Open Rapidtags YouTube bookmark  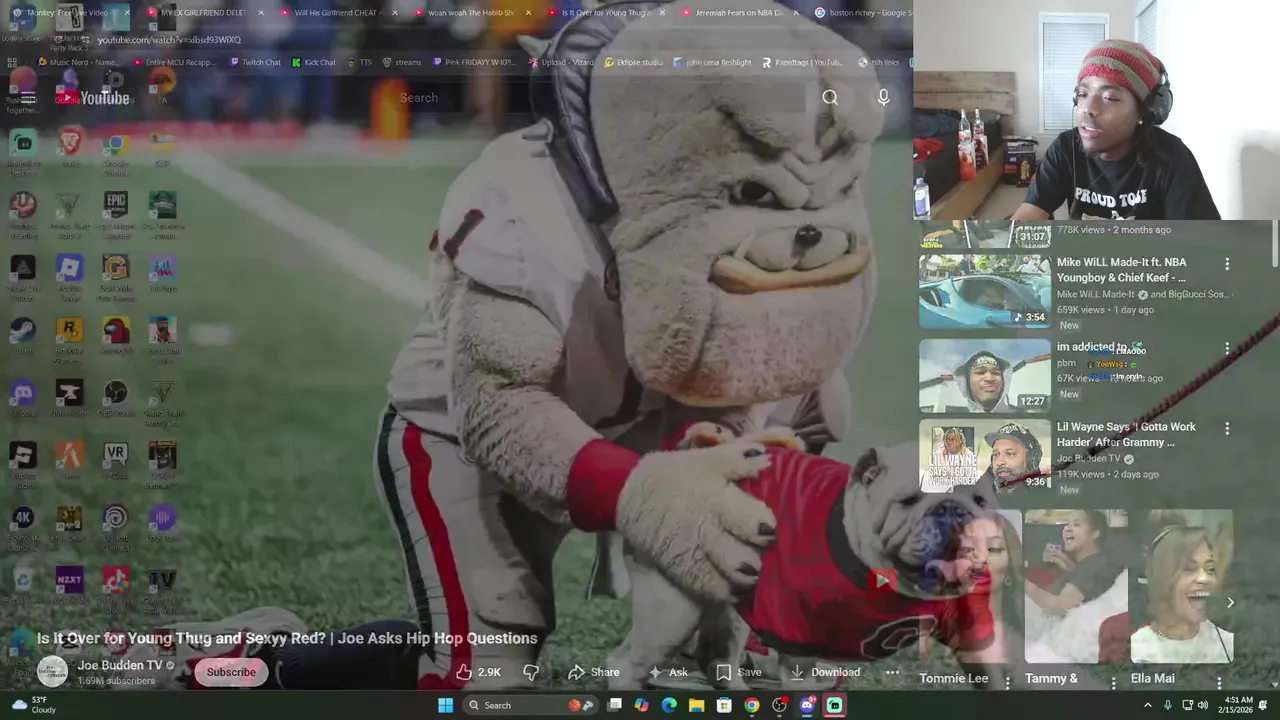pyautogui.click(x=802, y=62)
